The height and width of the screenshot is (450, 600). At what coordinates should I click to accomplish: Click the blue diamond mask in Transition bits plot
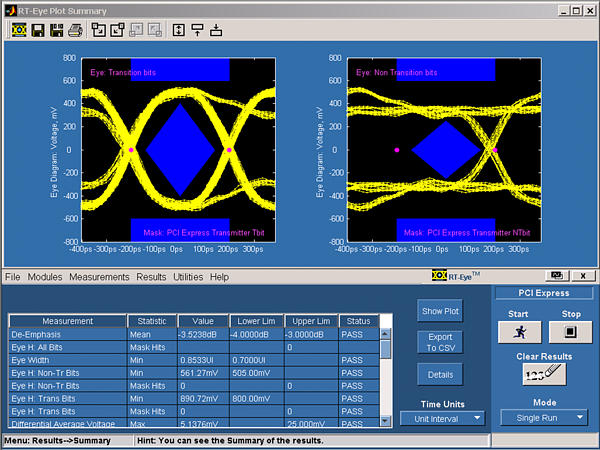coord(180,150)
